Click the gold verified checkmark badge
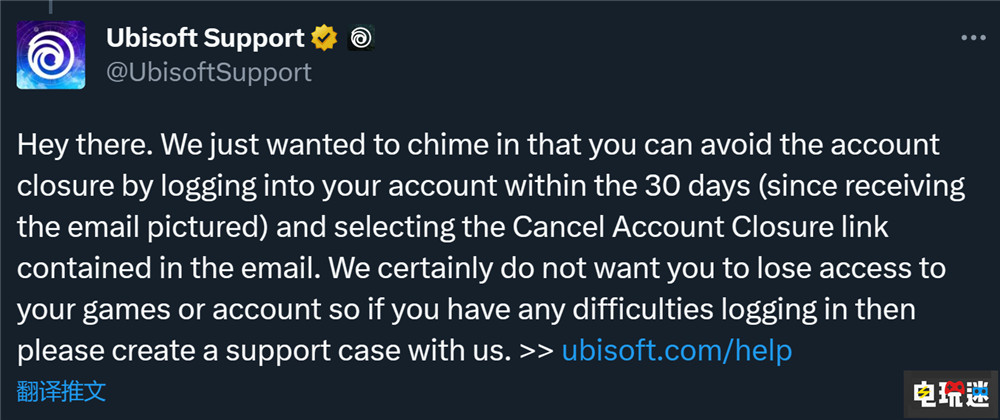The width and height of the screenshot is (1000, 420). [323, 39]
